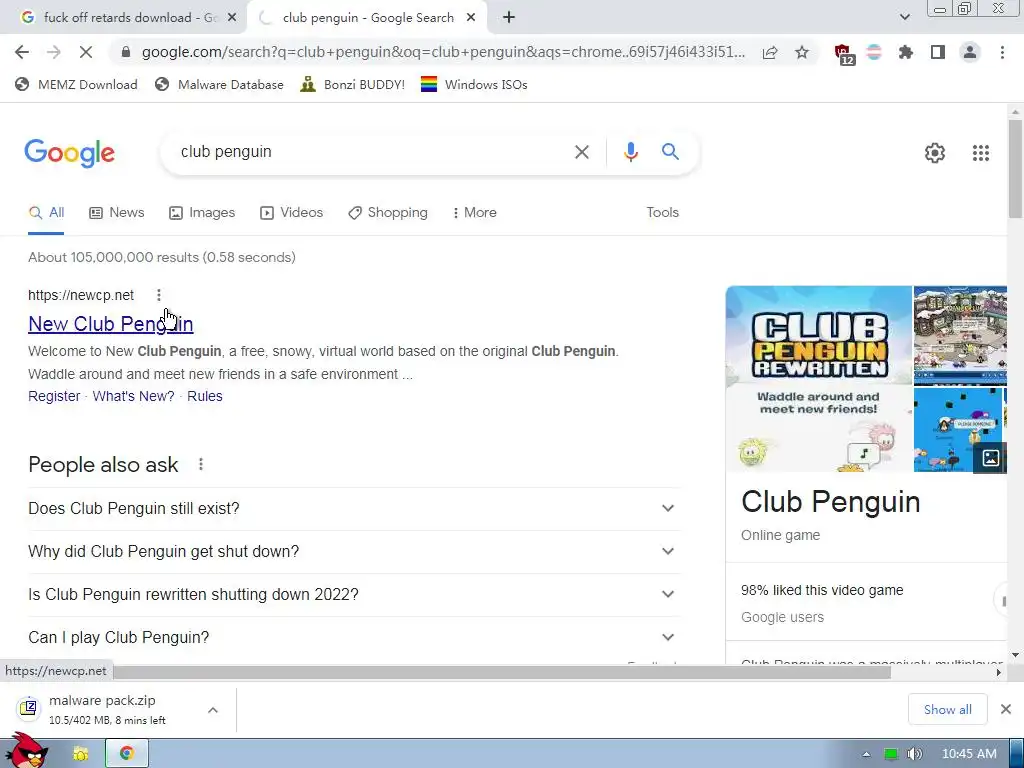
Task: Start voice search with the microphone
Action: tap(630, 152)
